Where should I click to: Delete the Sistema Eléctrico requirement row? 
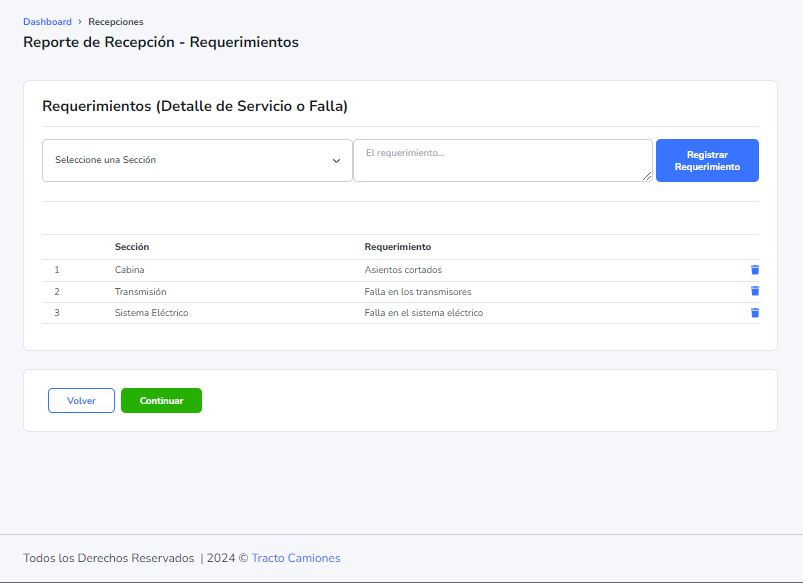click(754, 313)
